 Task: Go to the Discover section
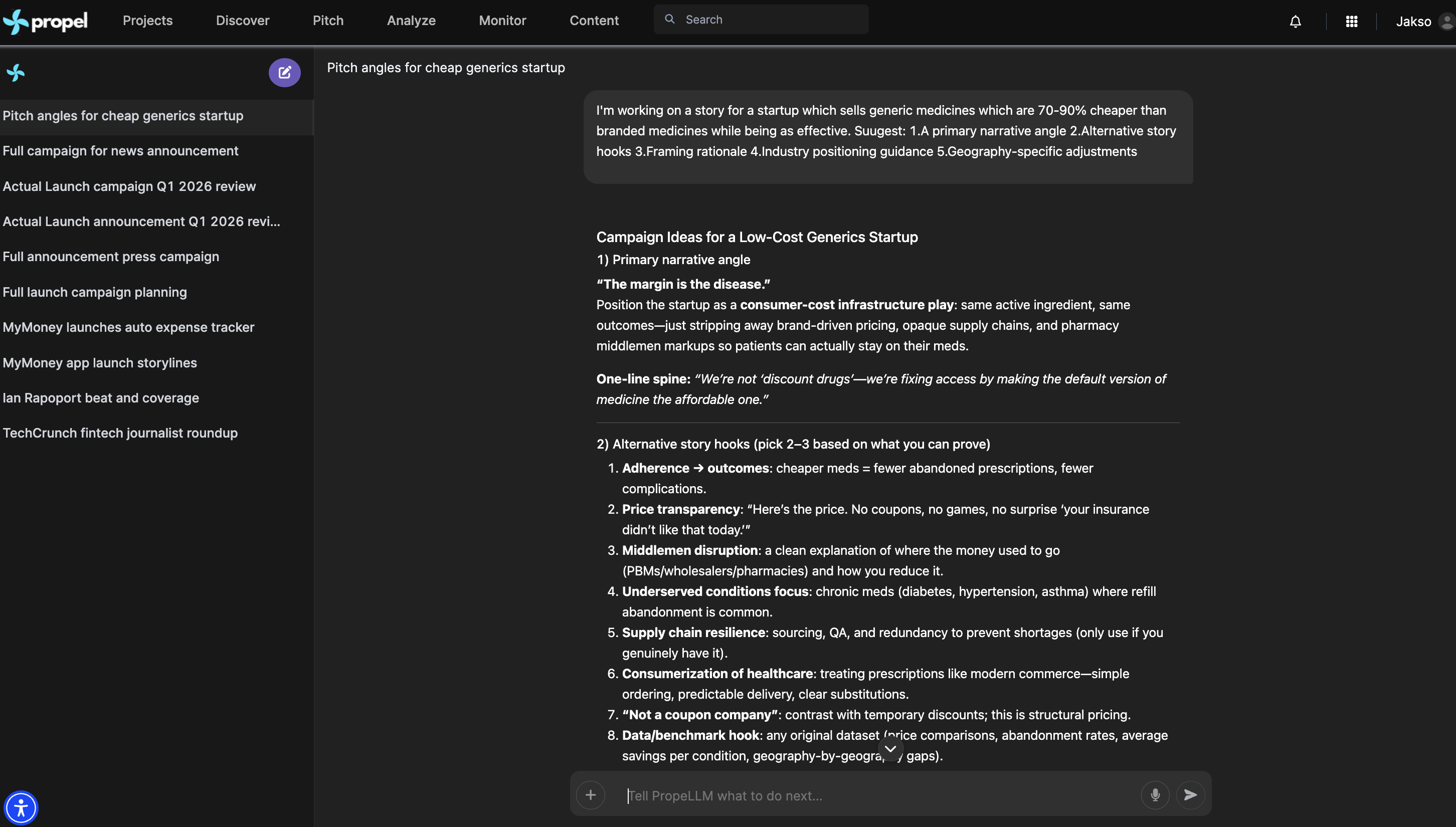(x=243, y=21)
